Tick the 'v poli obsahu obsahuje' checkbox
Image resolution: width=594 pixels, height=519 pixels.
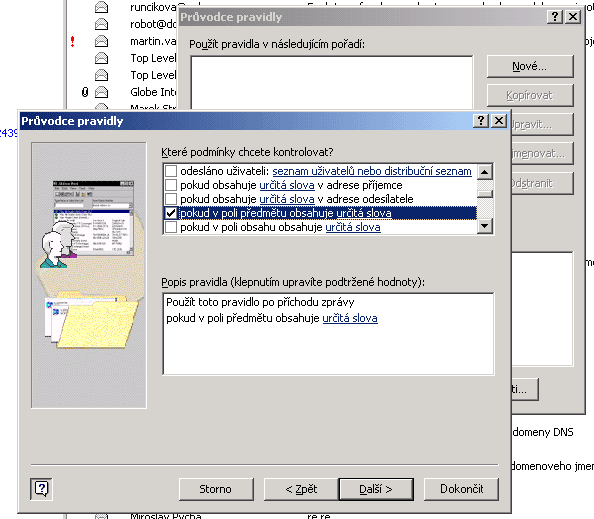click(171, 227)
